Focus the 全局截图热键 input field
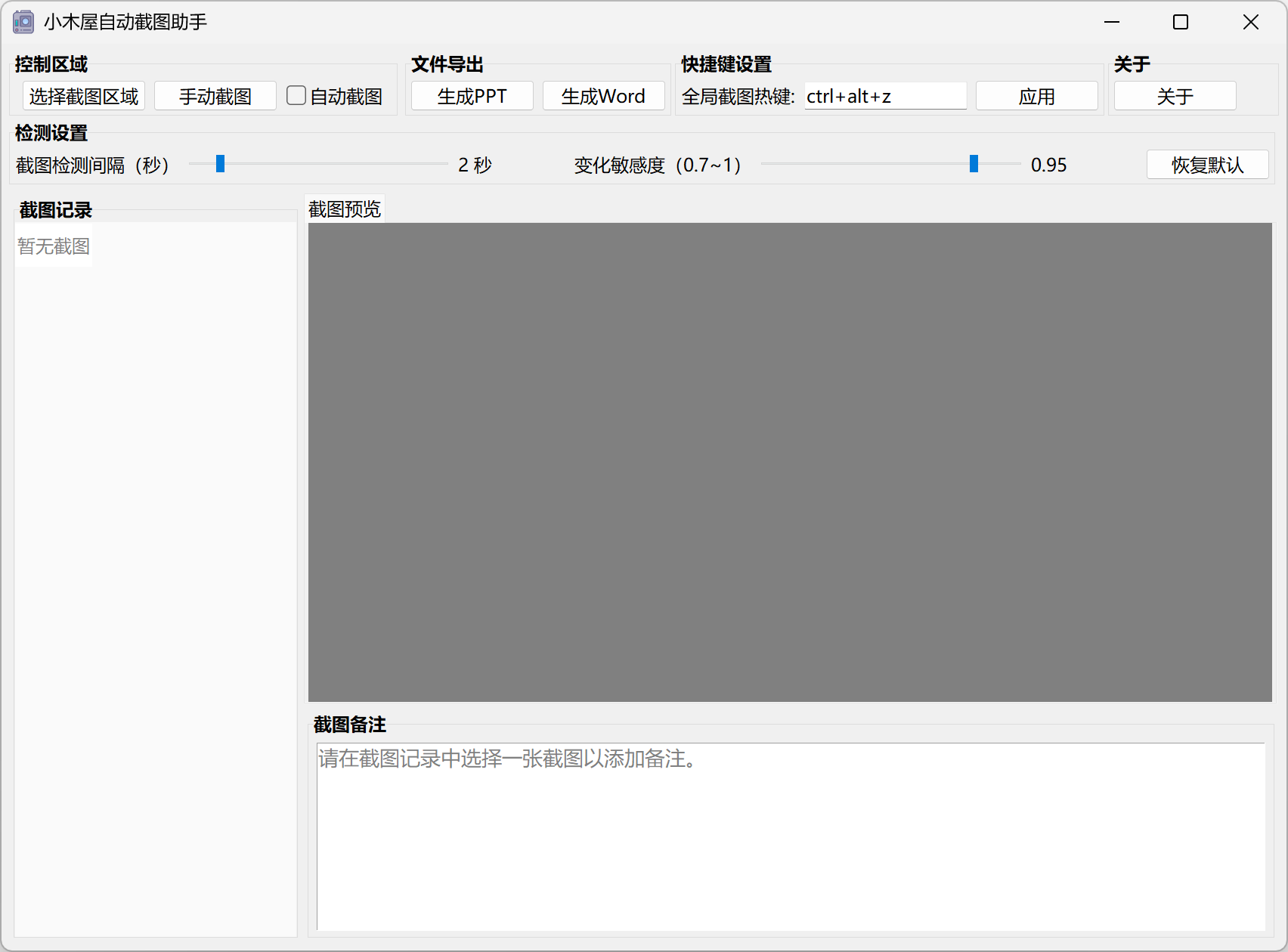1288x952 pixels. (x=884, y=97)
